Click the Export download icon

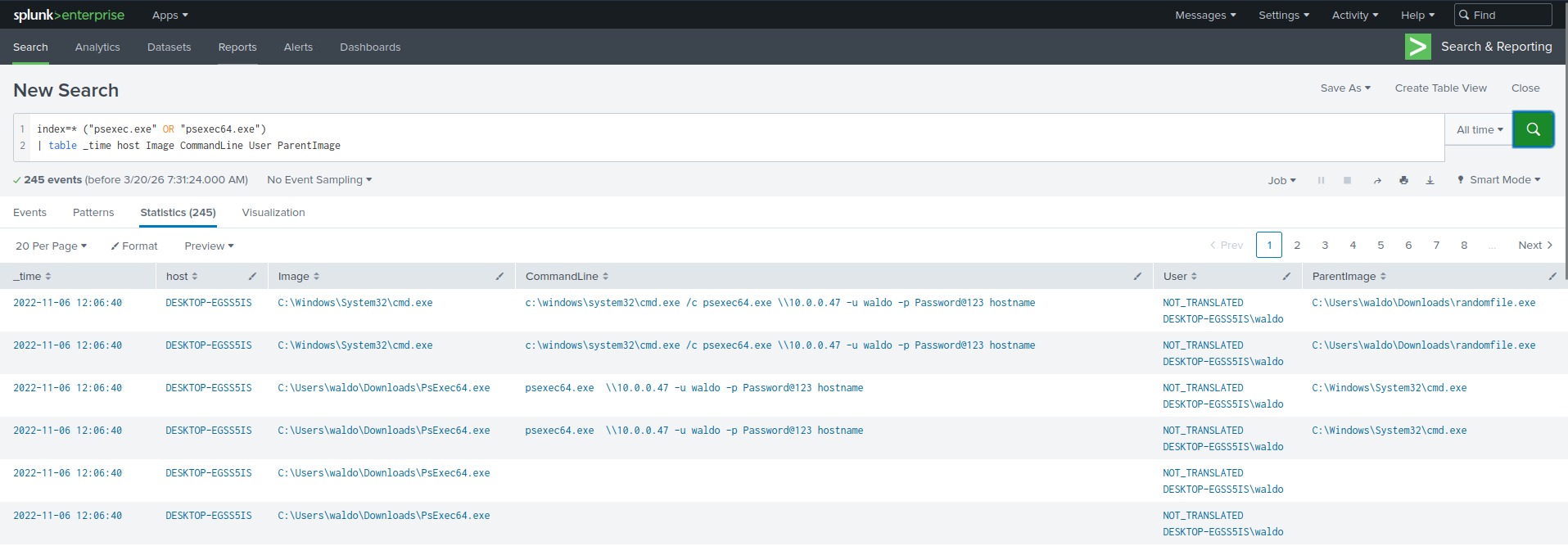pyautogui.click(x=1430, y=180)
